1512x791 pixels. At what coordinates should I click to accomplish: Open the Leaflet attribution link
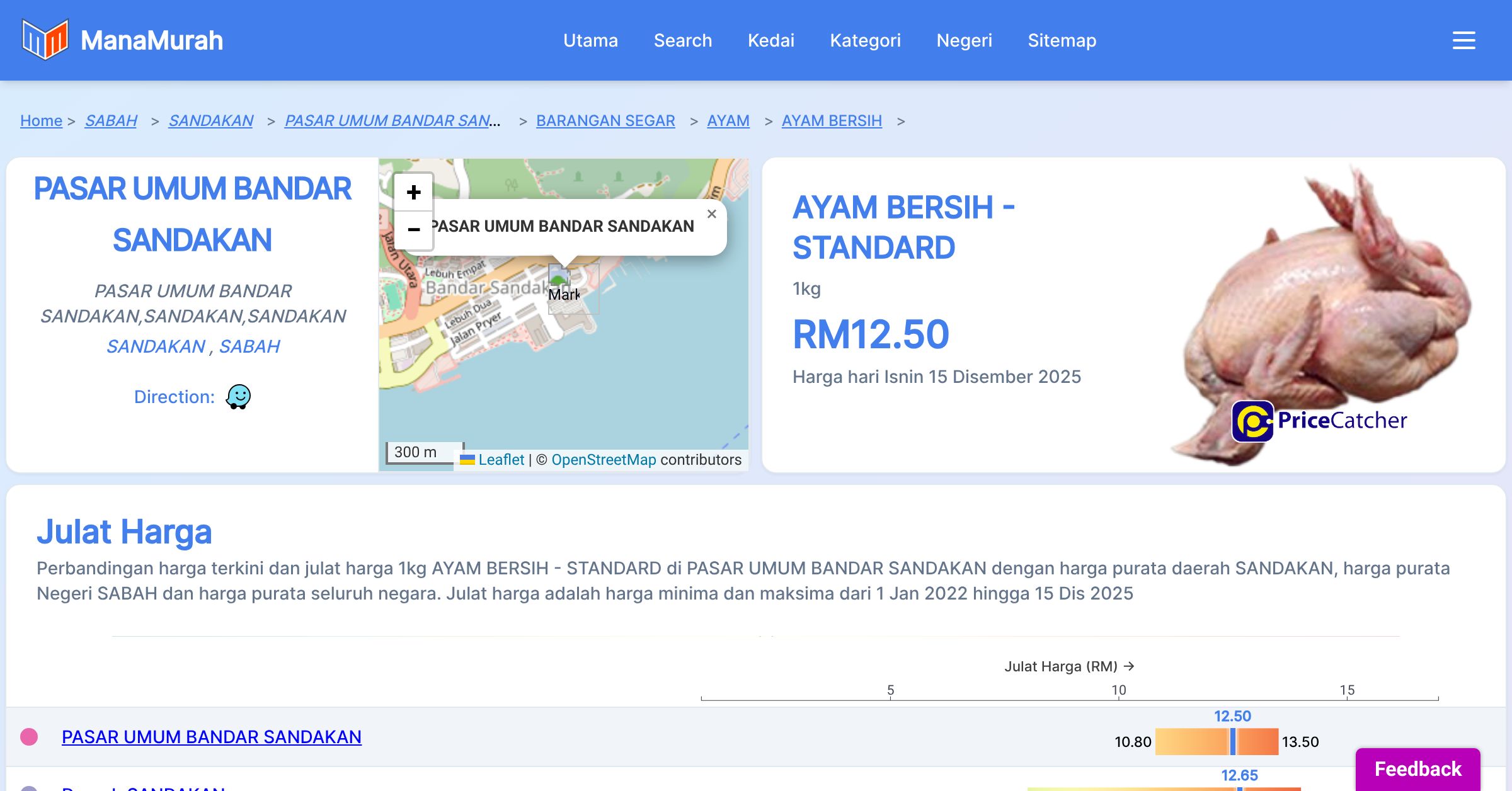point(501,460)
